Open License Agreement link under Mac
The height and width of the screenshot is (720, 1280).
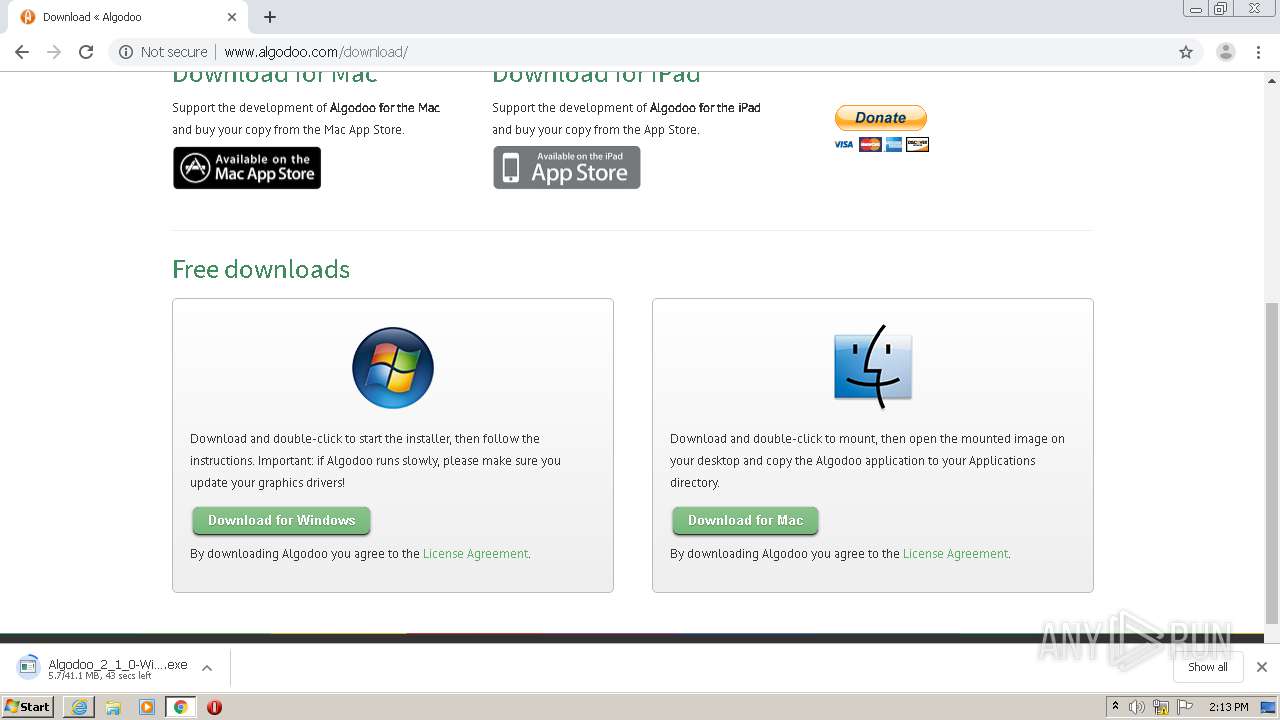click(x=955, y=554)
